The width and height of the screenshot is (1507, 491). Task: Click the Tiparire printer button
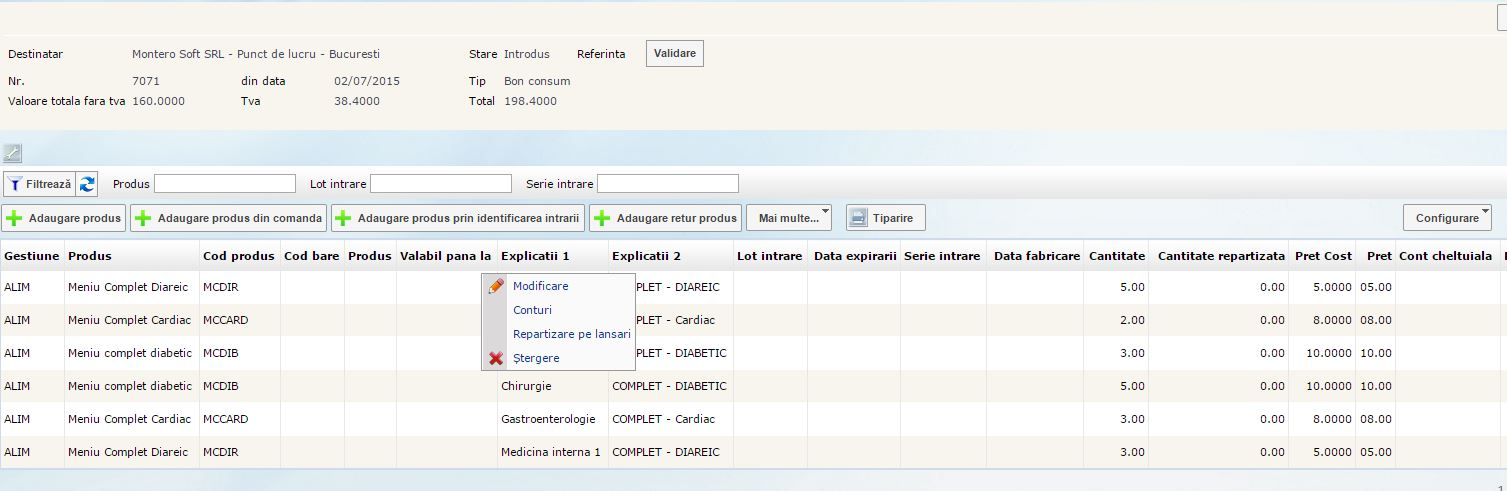pos(886,218)
